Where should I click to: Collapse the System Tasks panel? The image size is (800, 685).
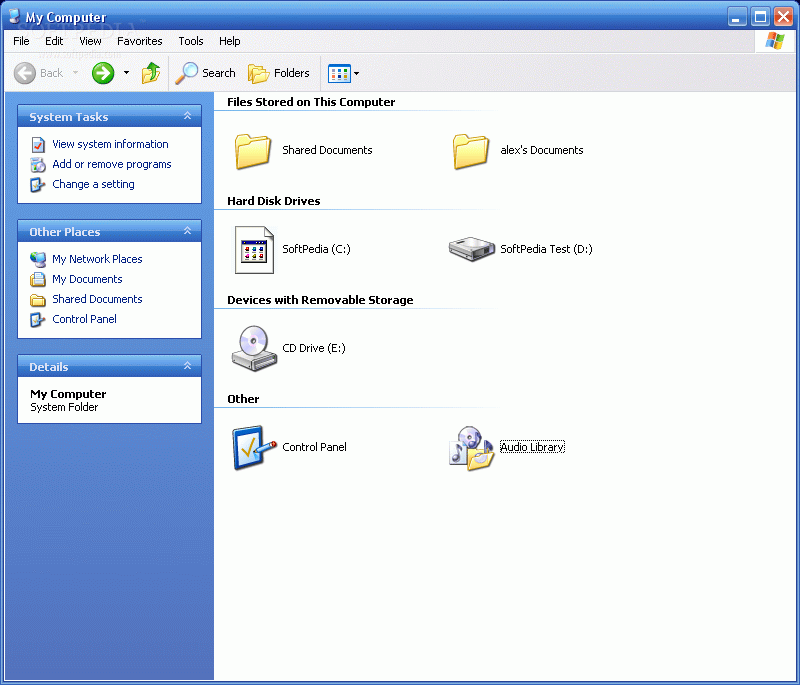pos(187,116)
